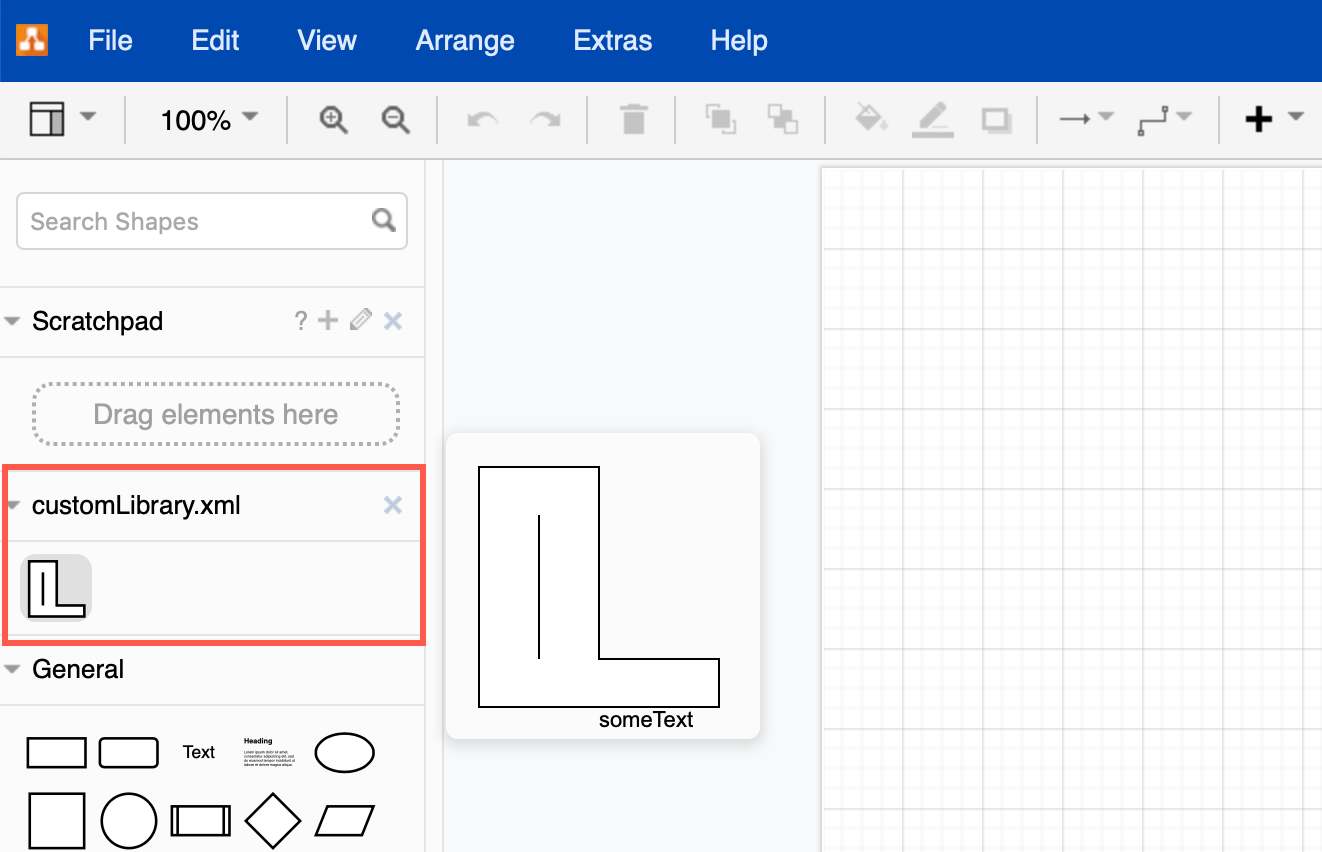This screenshot has width=1322, height=852.
Task: Open the Arrange menu
Action: coord(464,40)
